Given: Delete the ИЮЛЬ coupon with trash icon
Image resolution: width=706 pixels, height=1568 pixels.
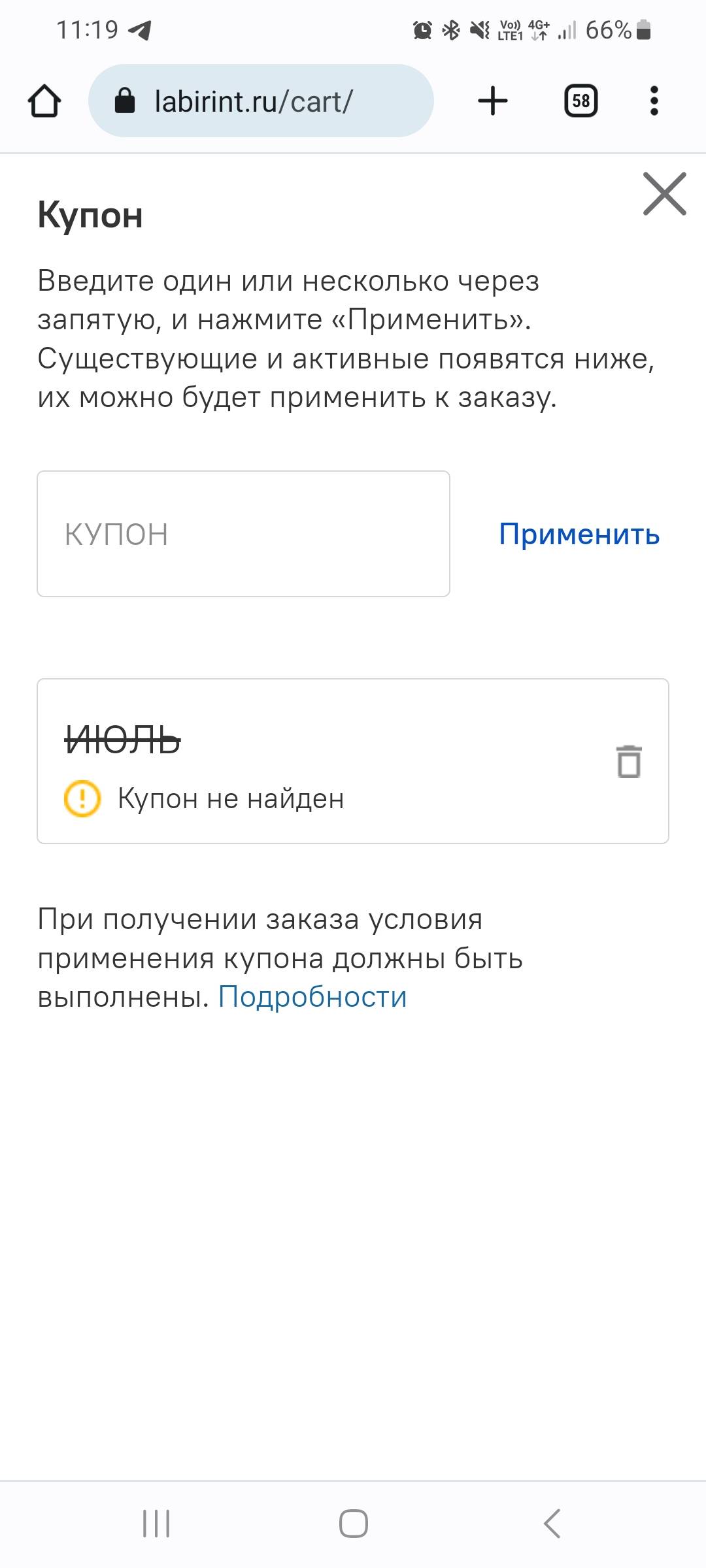Looking at the screenshot, I should point(629,761).
